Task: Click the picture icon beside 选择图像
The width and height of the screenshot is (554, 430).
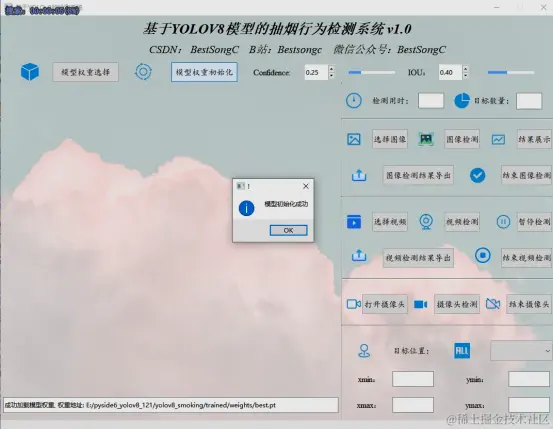Action: [x=354, y=139]
